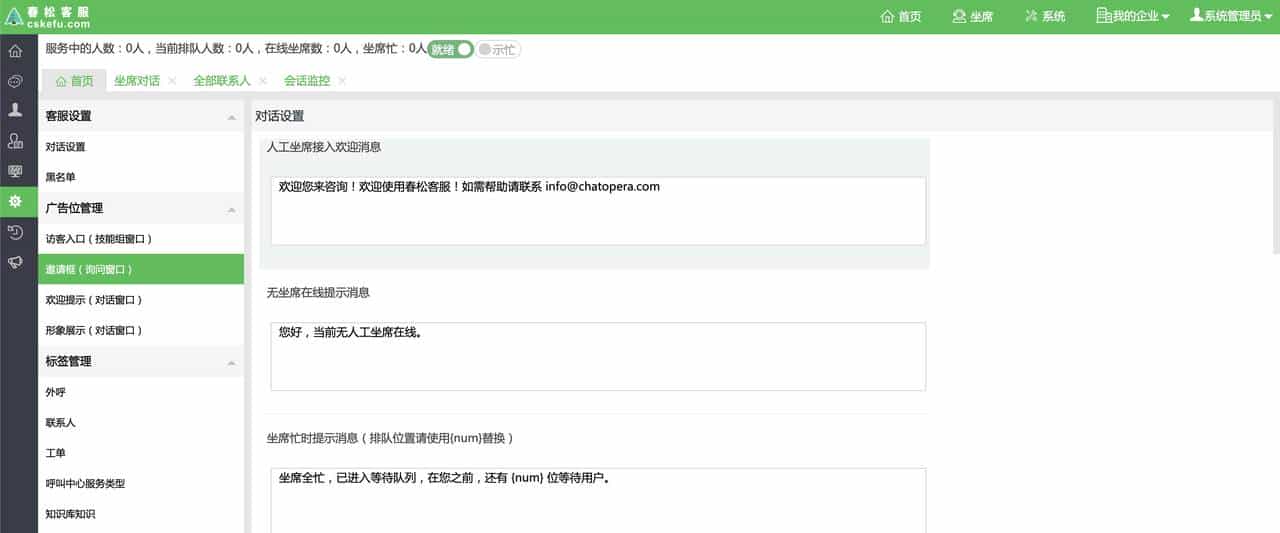Click the 对话设置 panel heading
Viewport: 1280px width, 533px height.
(280, 116)
